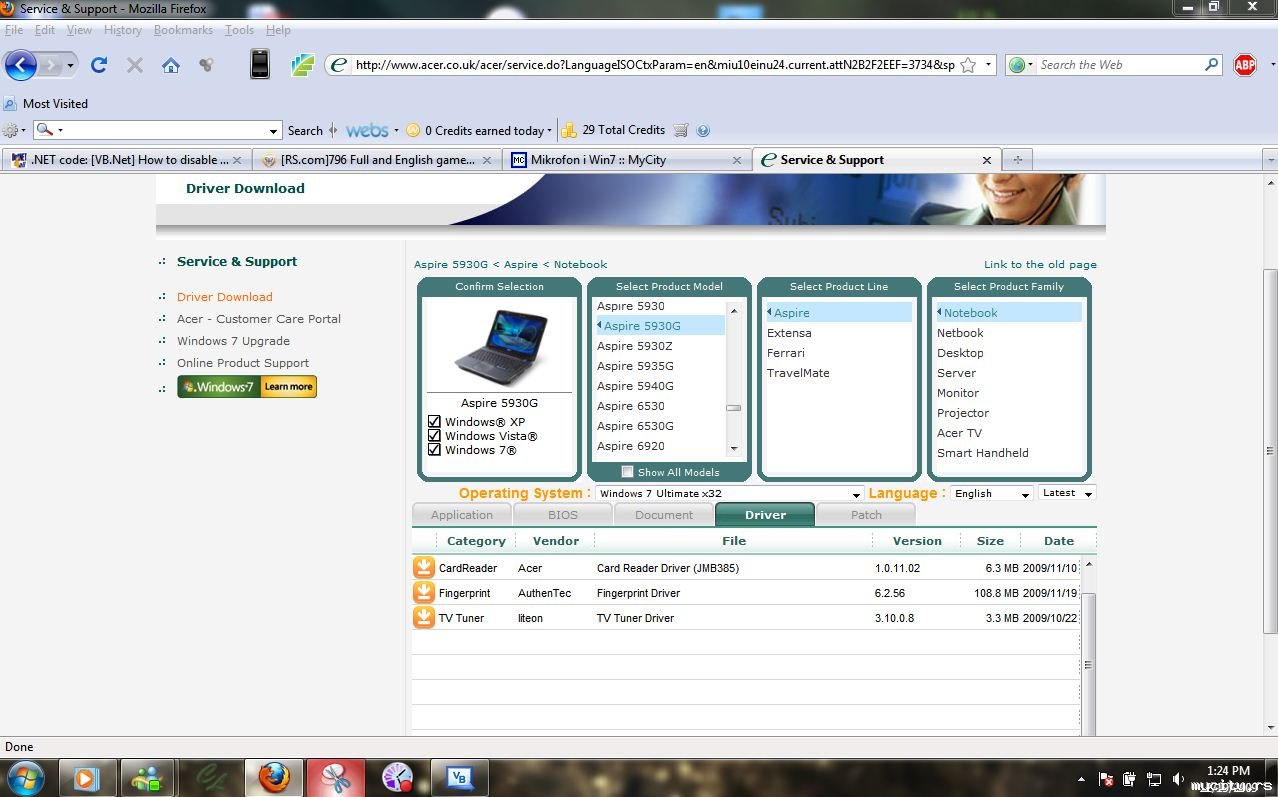Toggle the Windows 7 checkbox
This screenshot has height=797, width=1278.
[434, 450]
